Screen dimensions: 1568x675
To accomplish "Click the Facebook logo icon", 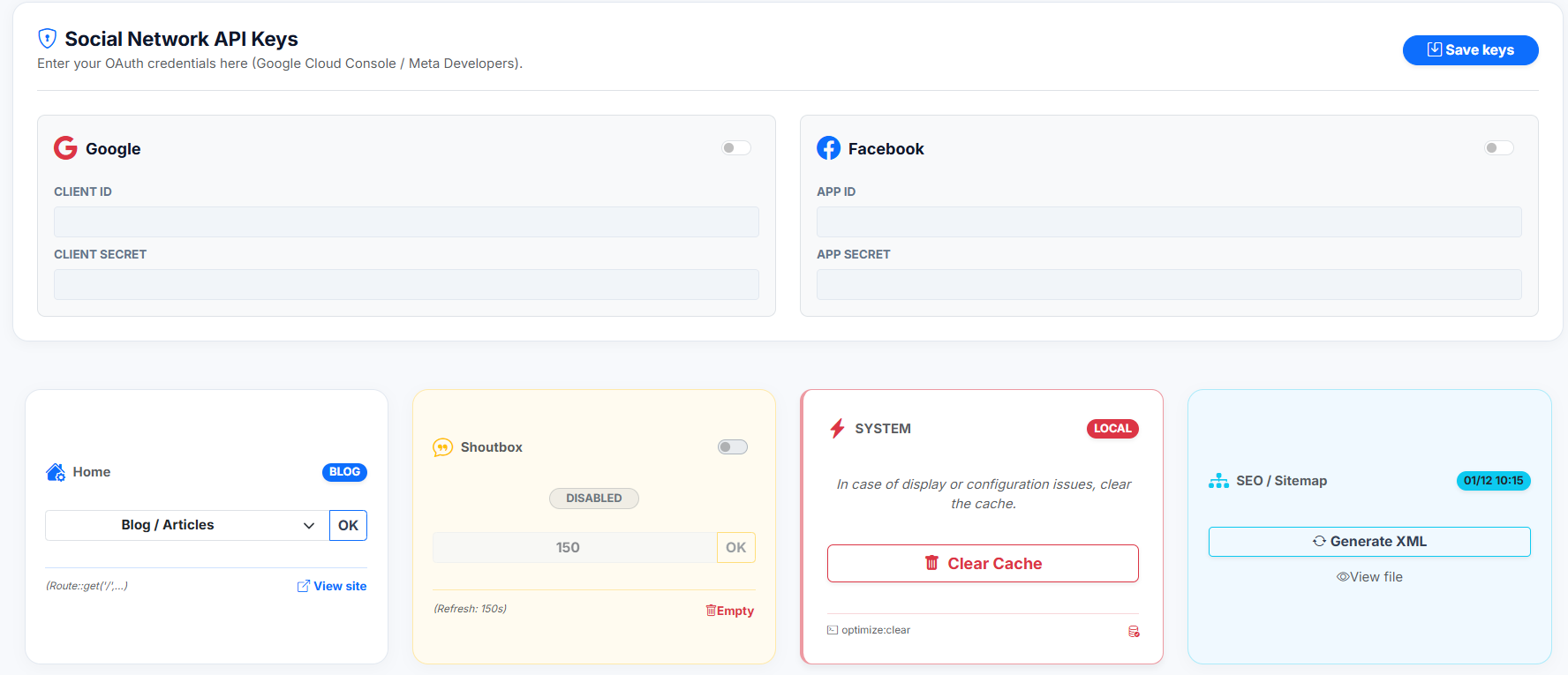I will (828, 148).
